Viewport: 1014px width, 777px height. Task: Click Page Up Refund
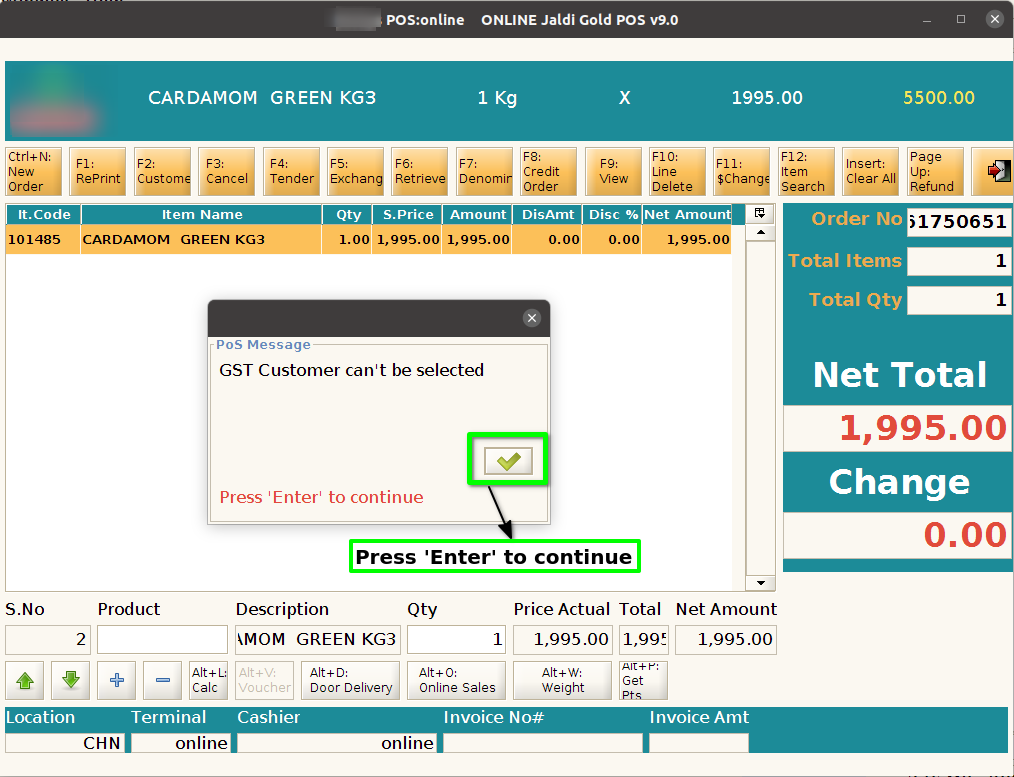click(935, 171)
